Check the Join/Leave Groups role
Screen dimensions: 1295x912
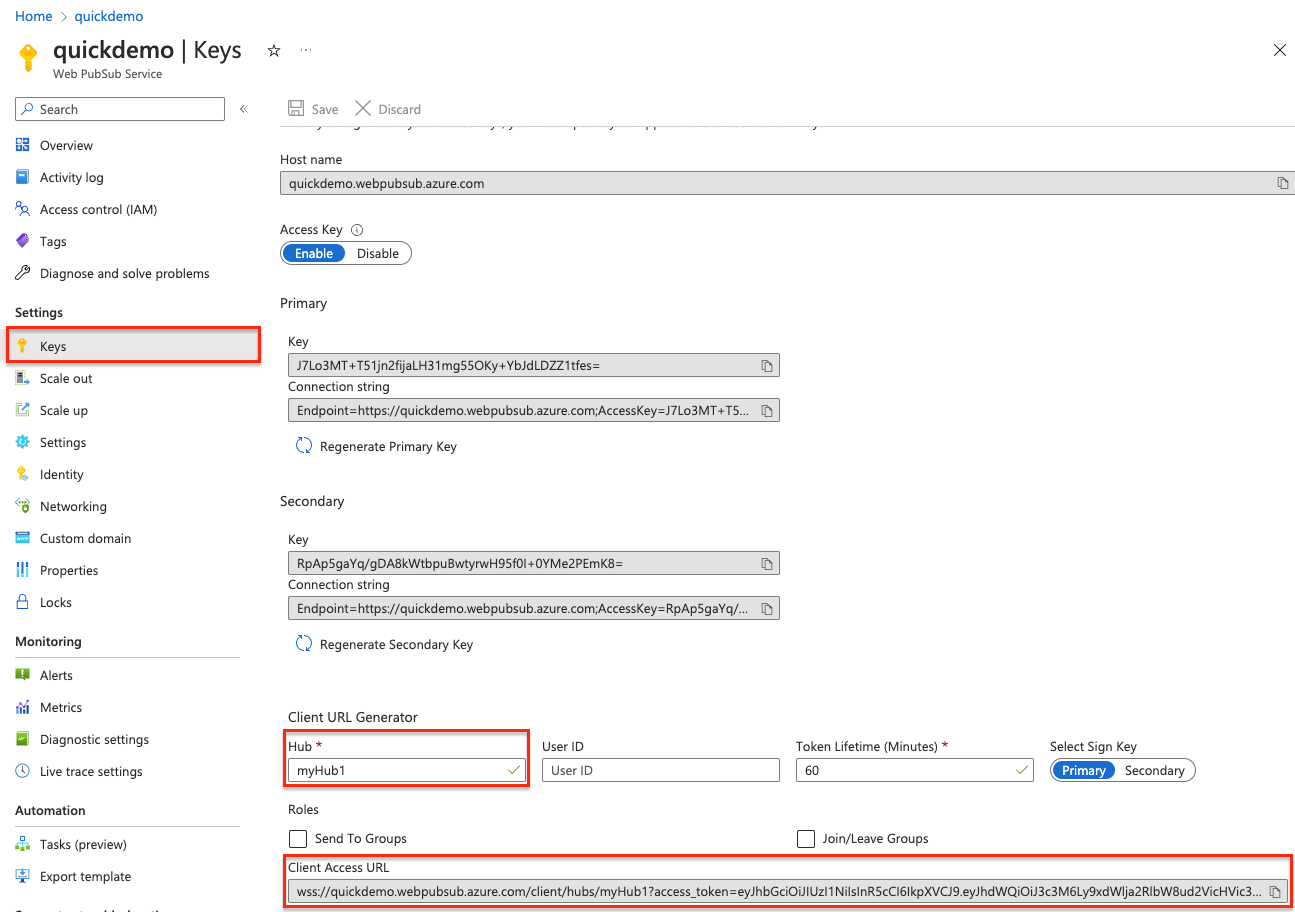coord(806,838)
